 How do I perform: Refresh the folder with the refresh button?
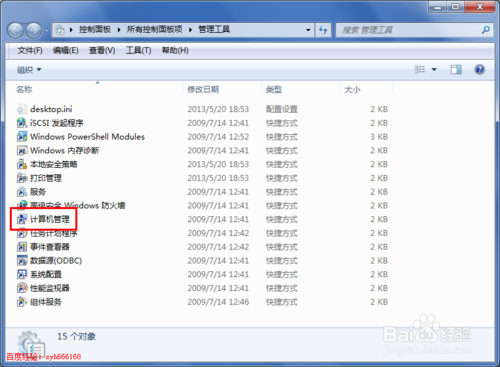(x=323, y=30)
